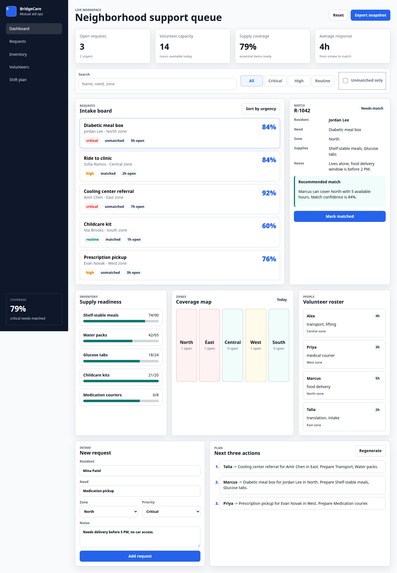
Task: Select the Childcare kit request
Action: click(x=180, y=232)
